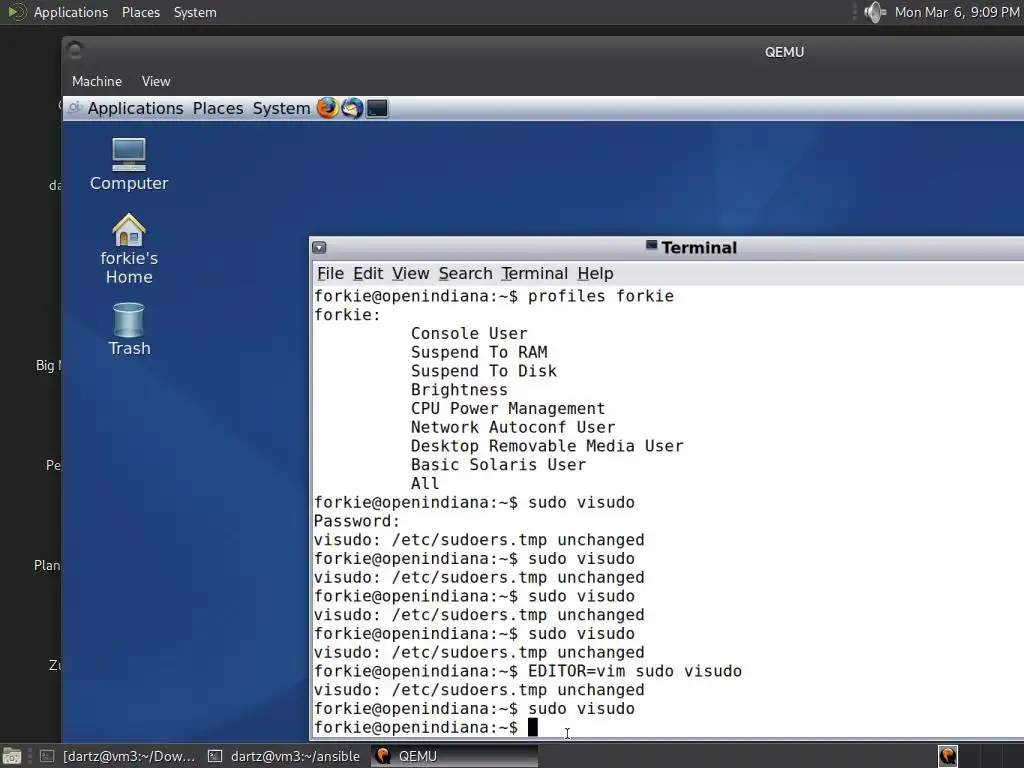Open host Places menu
Image resolution: width=1024 pixels, height=768 pixels.
coord(140,12)
